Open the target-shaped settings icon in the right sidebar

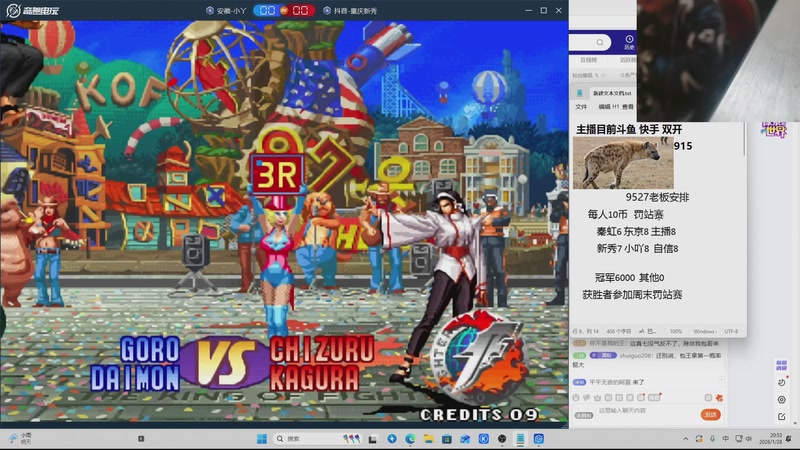[x=781, y=400]
